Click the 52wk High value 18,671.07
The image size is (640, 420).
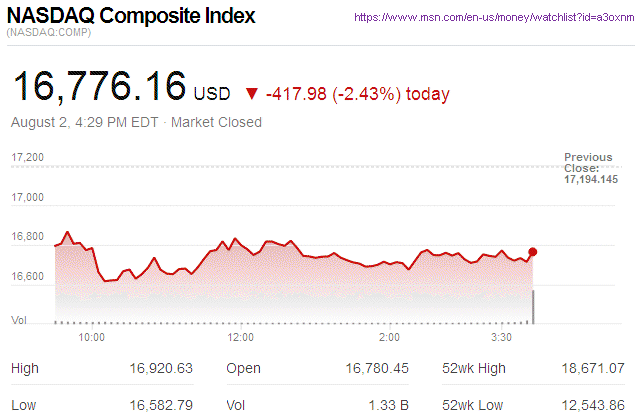click(x=592, y=368)
